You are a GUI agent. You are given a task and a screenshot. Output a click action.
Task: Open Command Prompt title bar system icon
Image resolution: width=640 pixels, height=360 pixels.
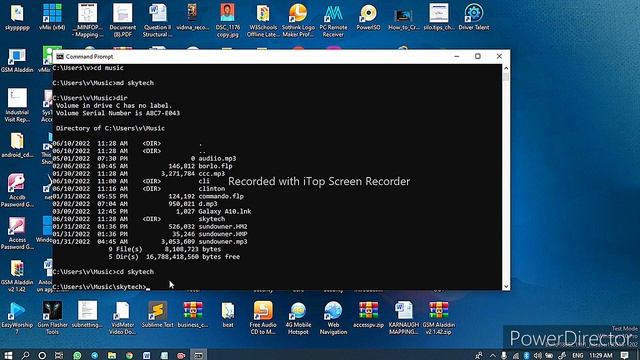(60, 56)
